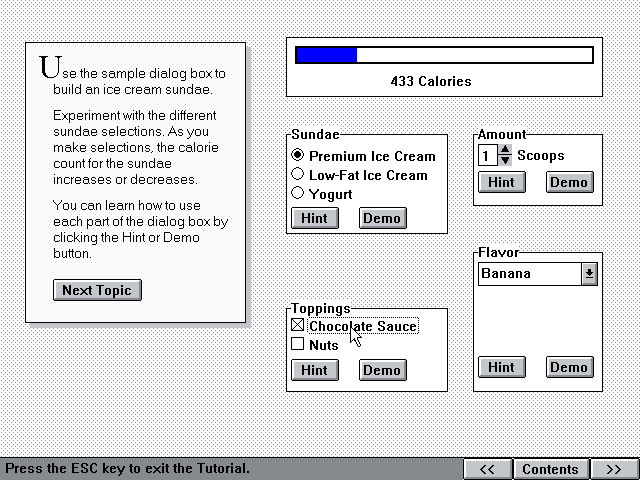Show the Hint for Toppings
Image resolution: width=640 pixels, height=480 pixels.
pyautogui.click(x=314, y=370)
